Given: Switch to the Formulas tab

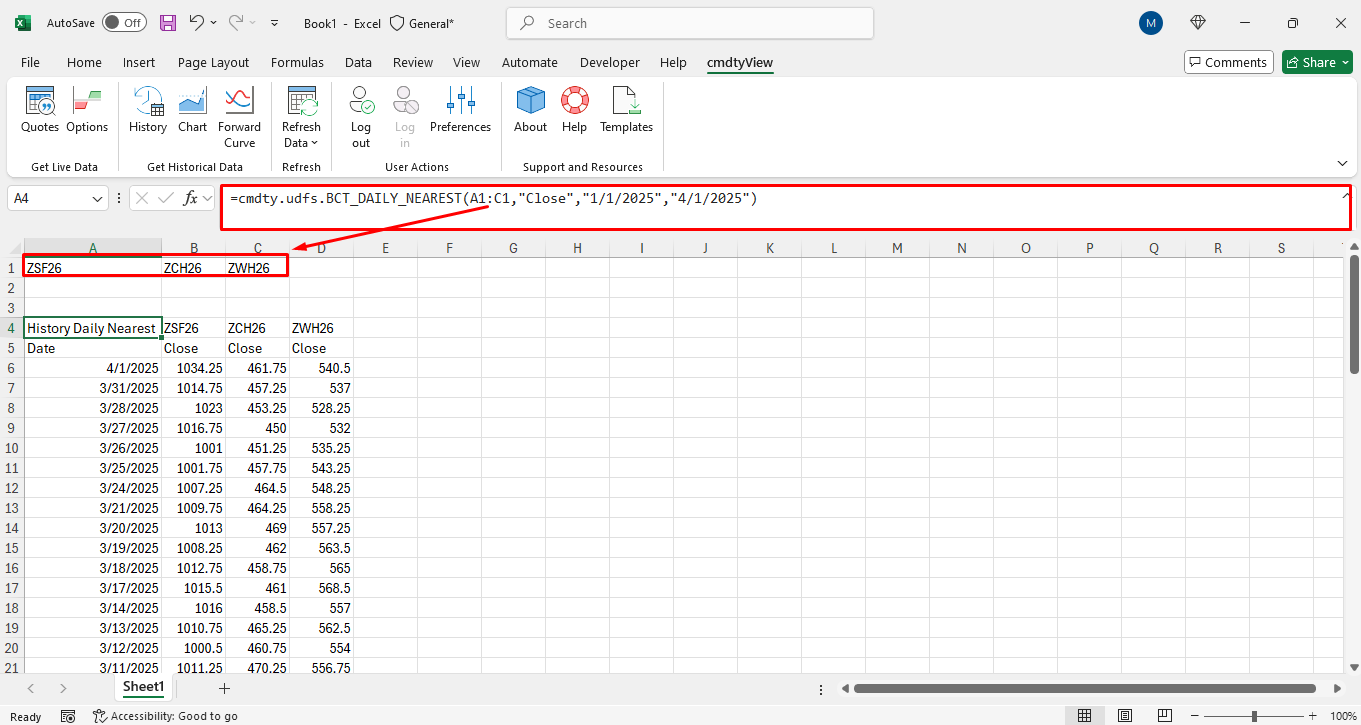Looking at the screenshot, I should coord(297,62).
